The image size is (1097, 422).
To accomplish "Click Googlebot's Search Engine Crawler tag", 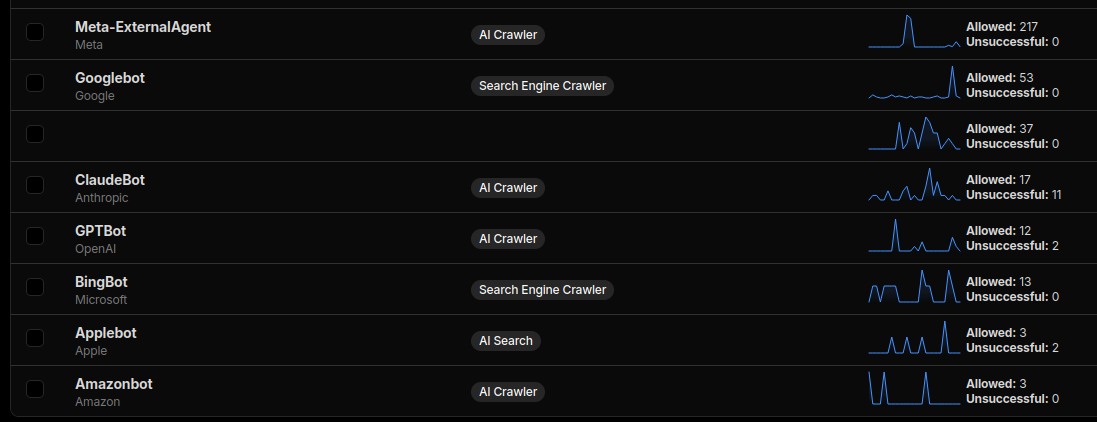I will (542, 86).
